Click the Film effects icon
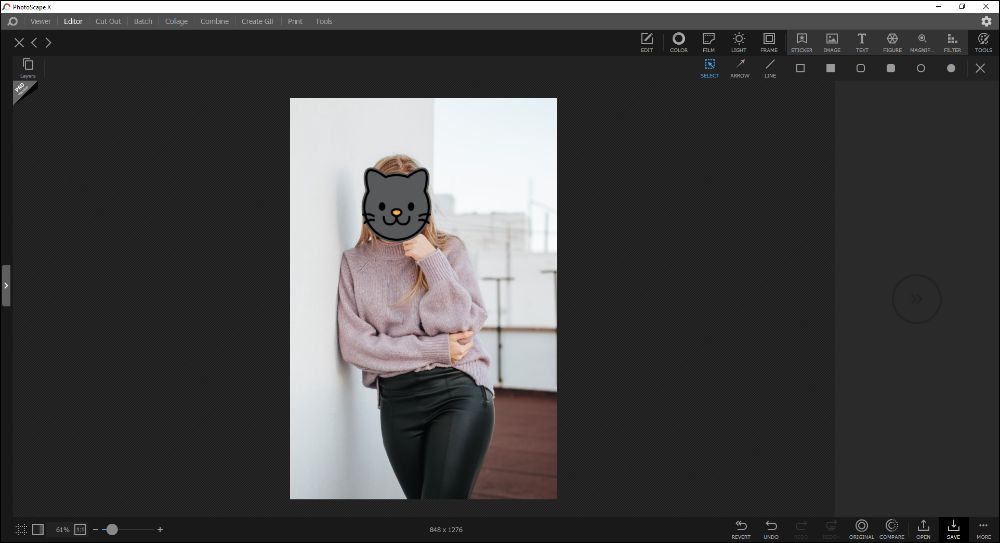Viewport: 1000px width, 543px height. pyautogui.click(x=708, y=41)
